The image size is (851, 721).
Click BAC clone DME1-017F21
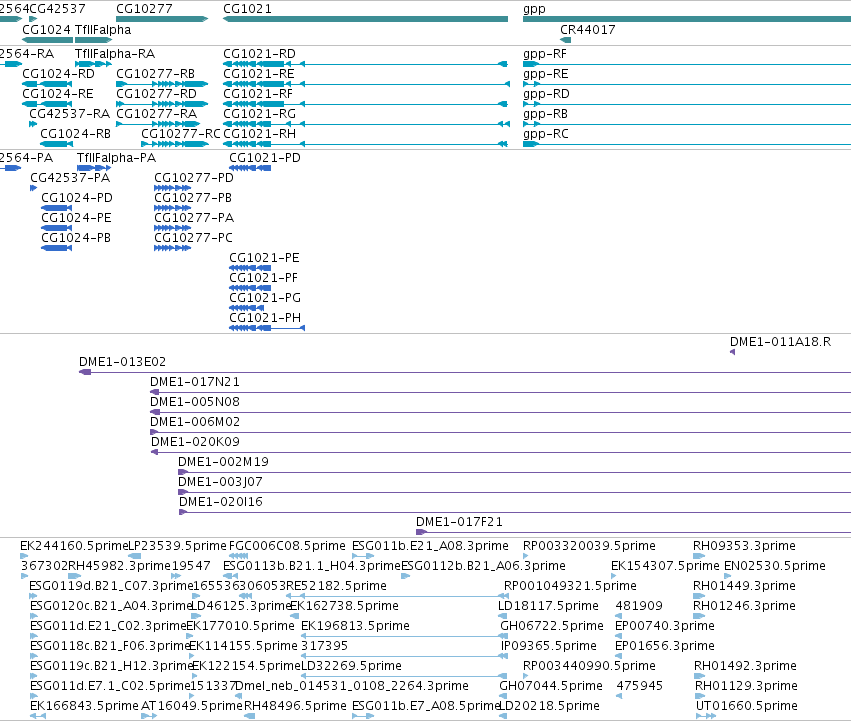coord(459,522)
